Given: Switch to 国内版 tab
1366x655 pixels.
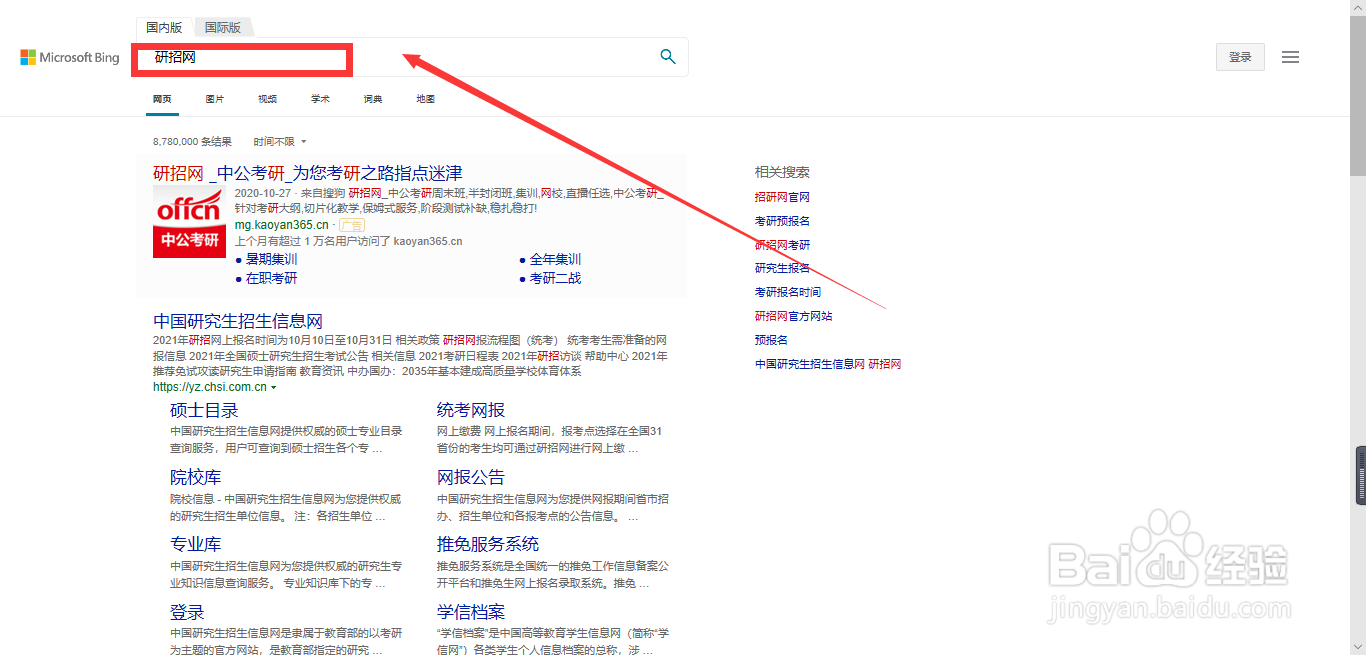Looking at the screenshot, I should coord(164,27).
